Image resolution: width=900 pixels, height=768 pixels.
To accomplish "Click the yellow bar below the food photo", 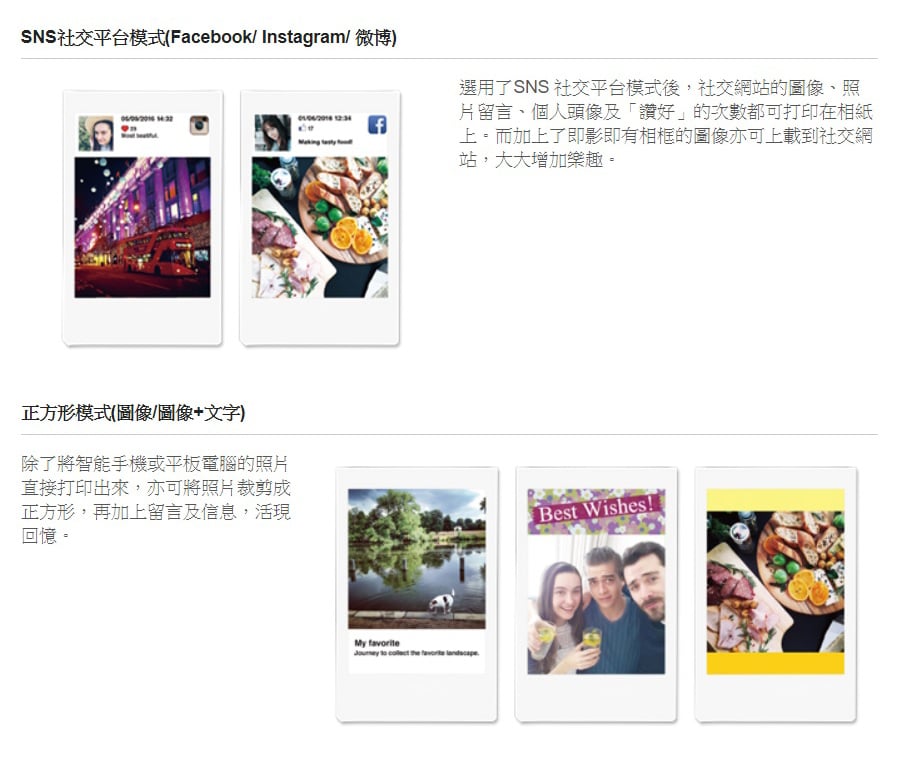I will tap(775, 663).
